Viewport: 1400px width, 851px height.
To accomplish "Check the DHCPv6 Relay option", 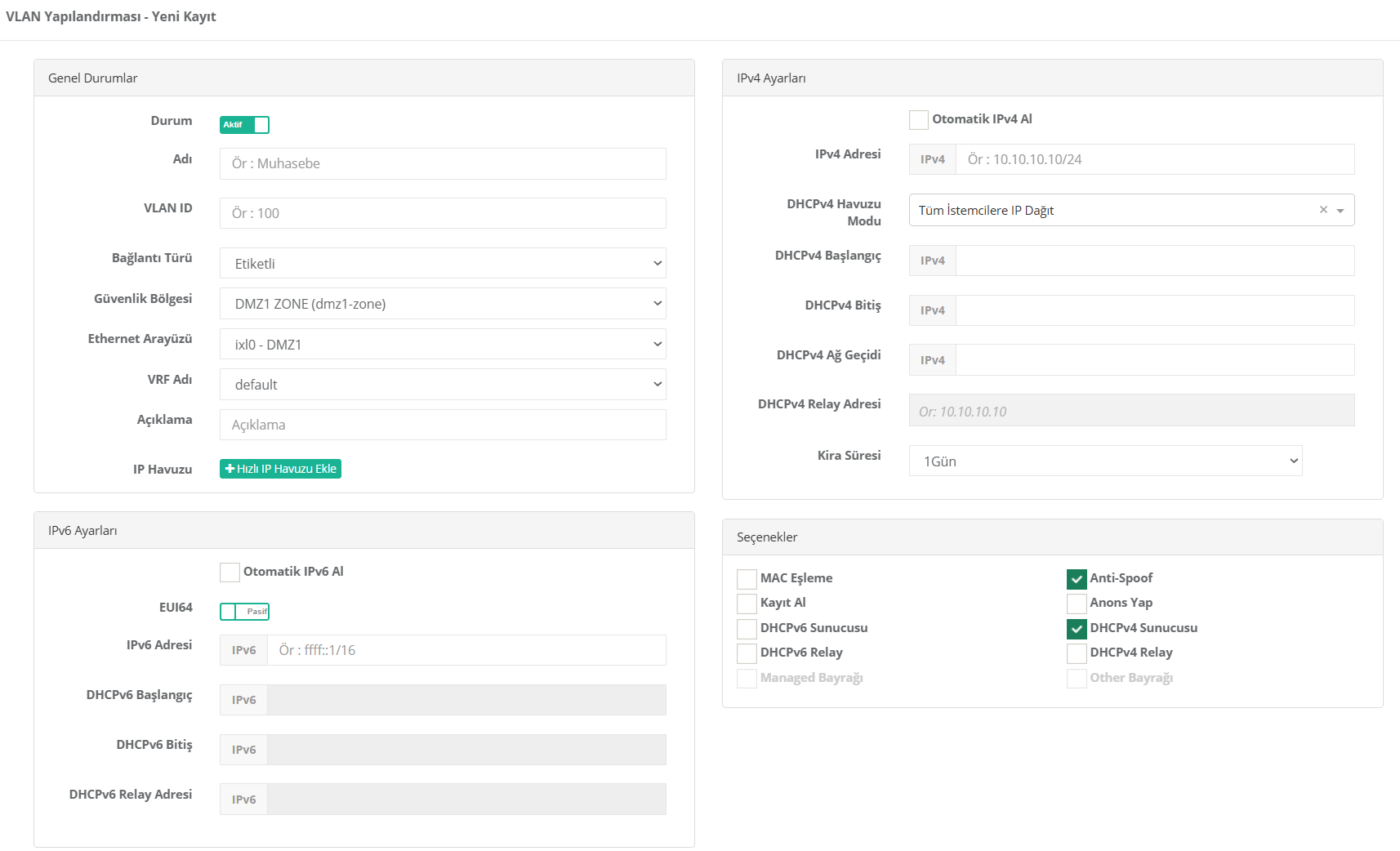I will [x=747, y=653].
